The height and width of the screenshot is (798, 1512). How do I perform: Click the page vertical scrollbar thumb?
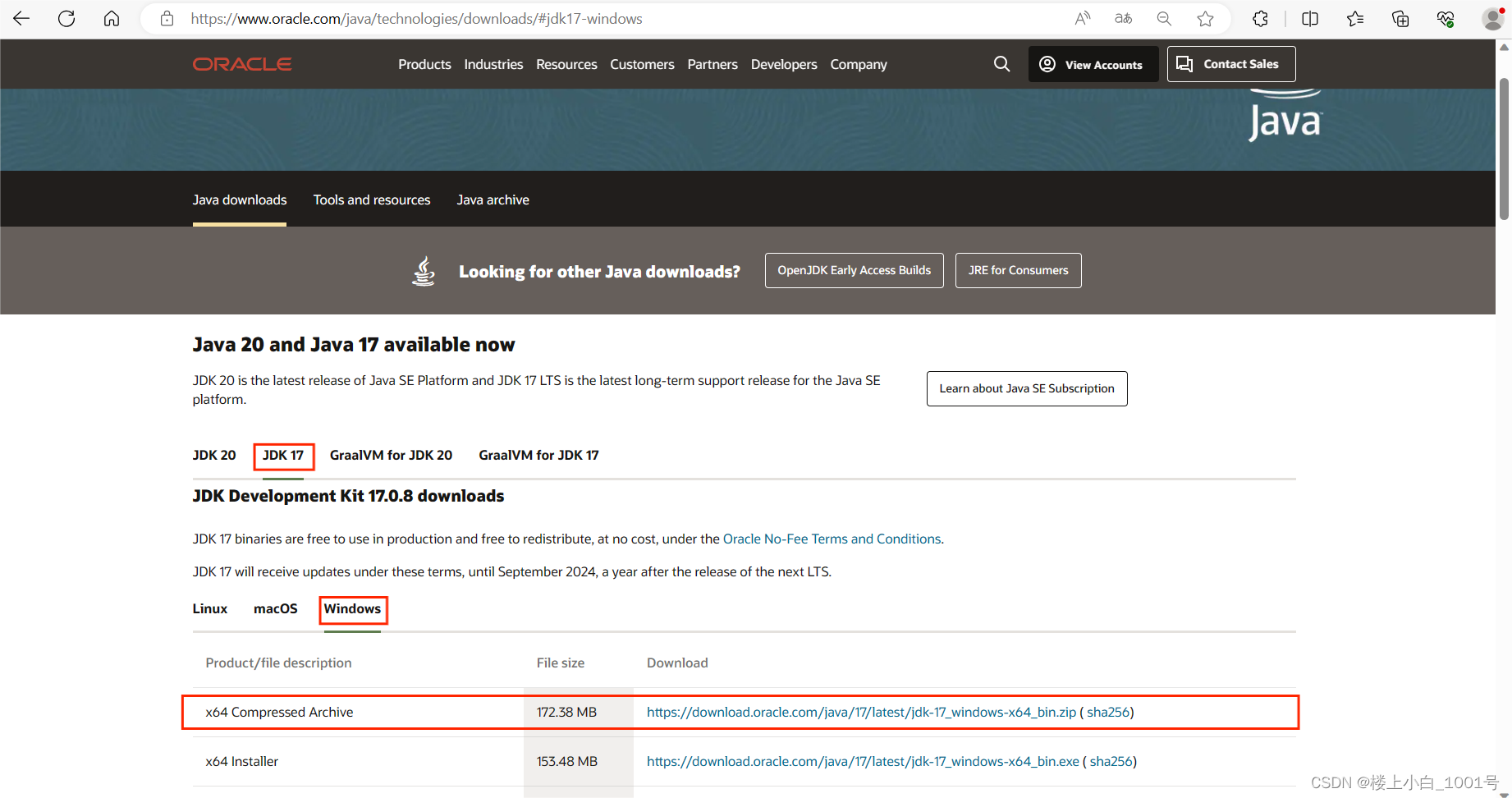click(x=1504, y=148)
